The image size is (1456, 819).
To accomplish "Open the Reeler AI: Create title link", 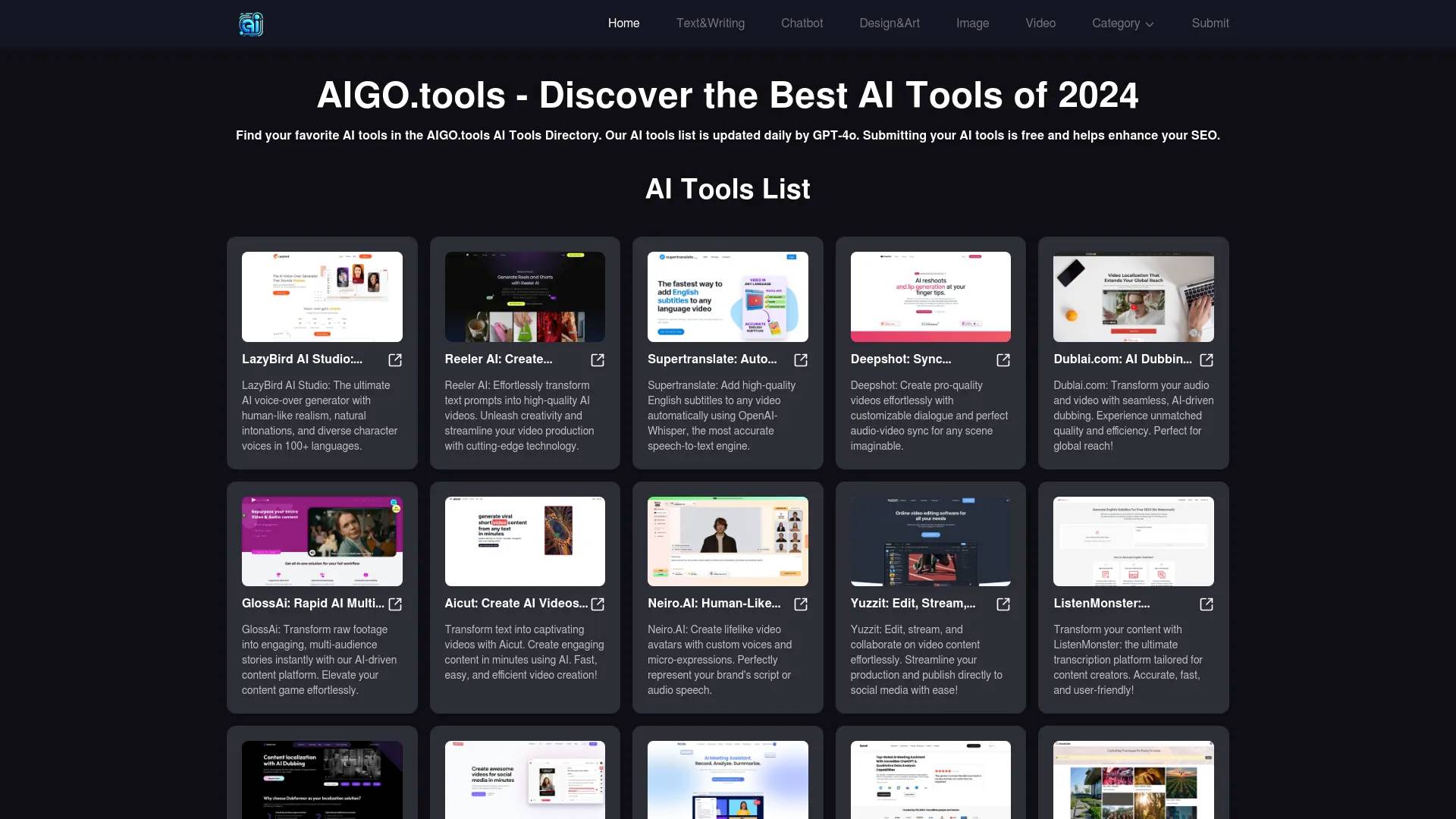I will [x=498, y=359].
